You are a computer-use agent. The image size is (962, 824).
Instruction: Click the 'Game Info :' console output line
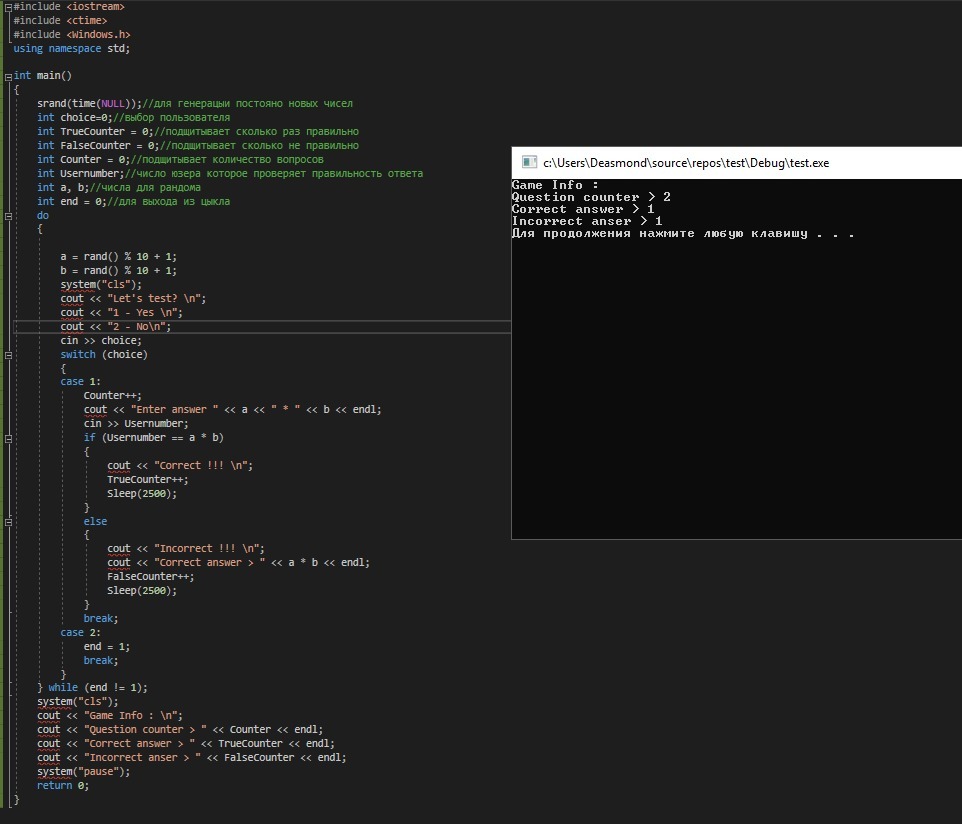[x=555, y=185]
